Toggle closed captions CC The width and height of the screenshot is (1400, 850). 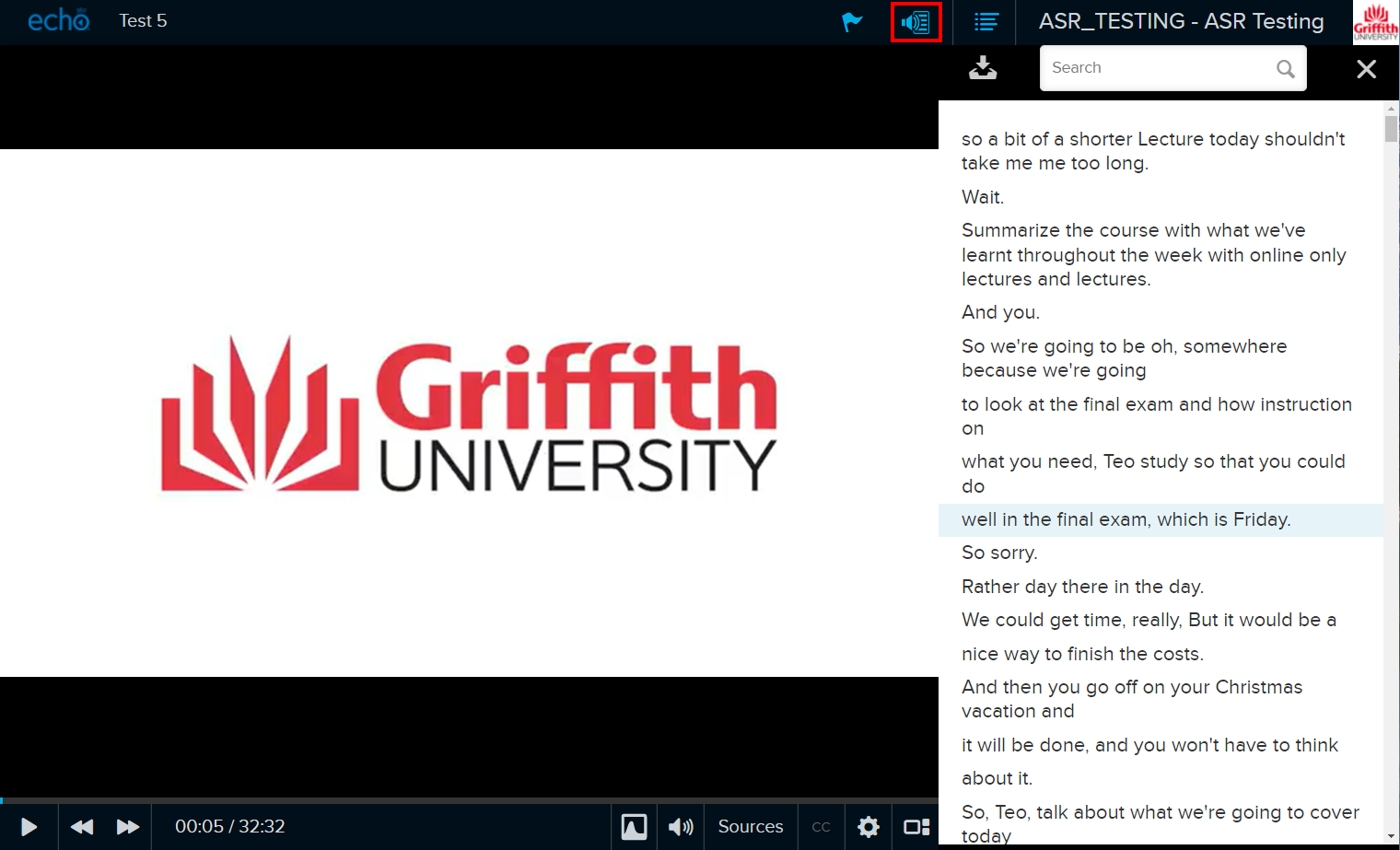point(821,827)
